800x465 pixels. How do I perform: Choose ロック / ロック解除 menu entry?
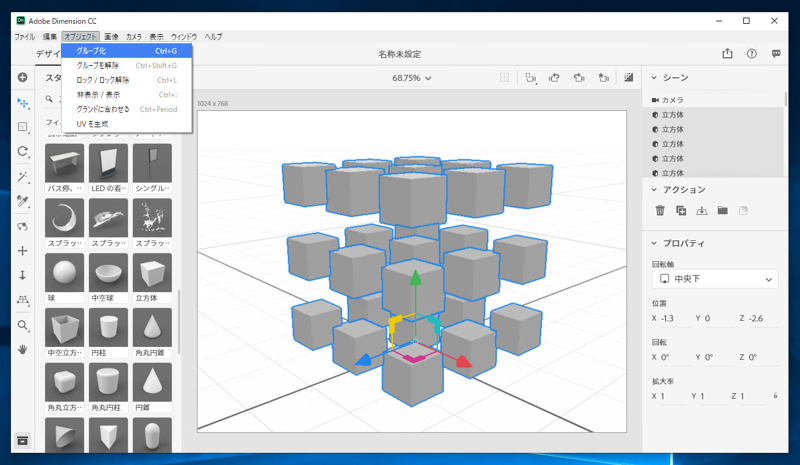[127, 80]
